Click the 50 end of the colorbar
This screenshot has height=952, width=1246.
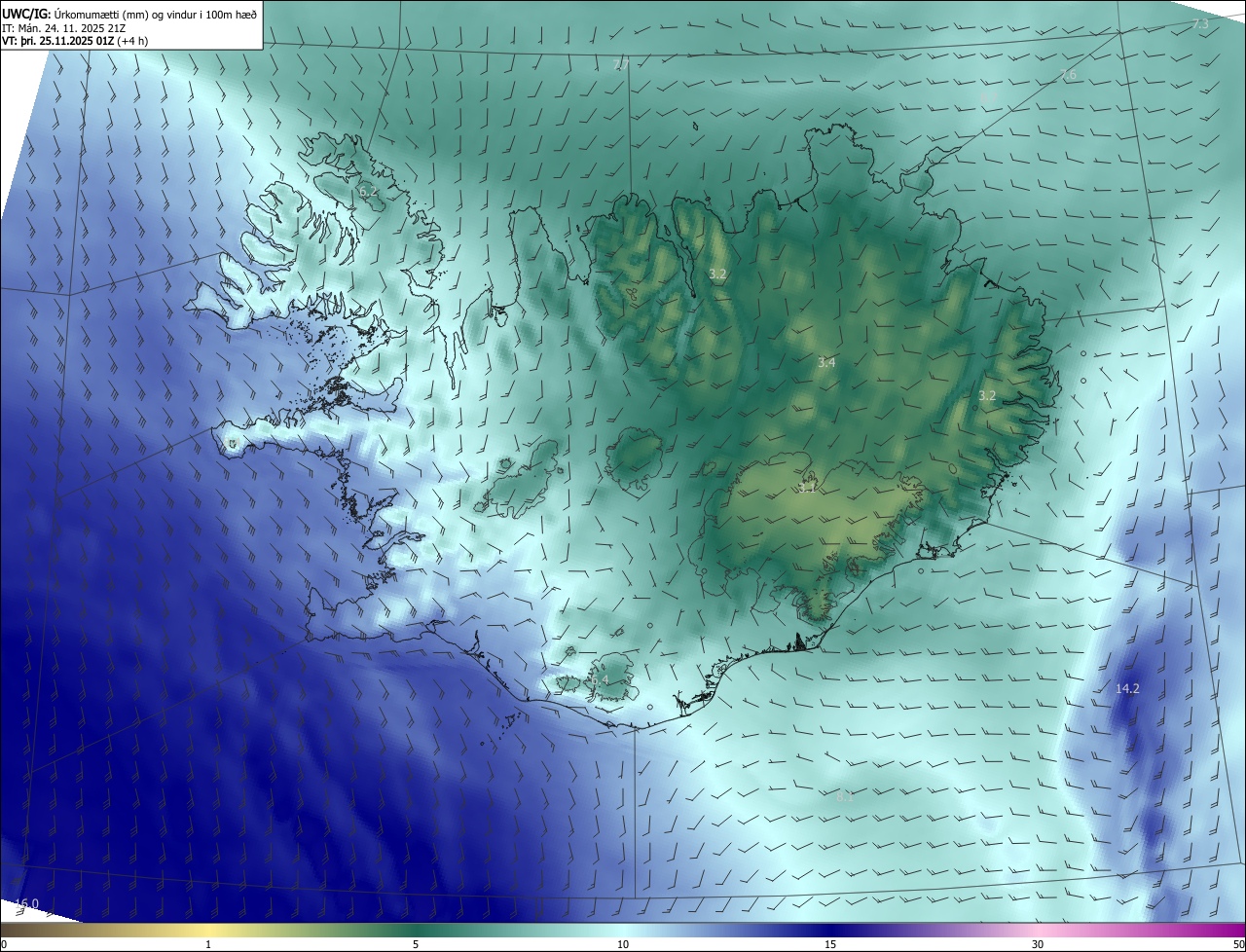point(1237,944)
